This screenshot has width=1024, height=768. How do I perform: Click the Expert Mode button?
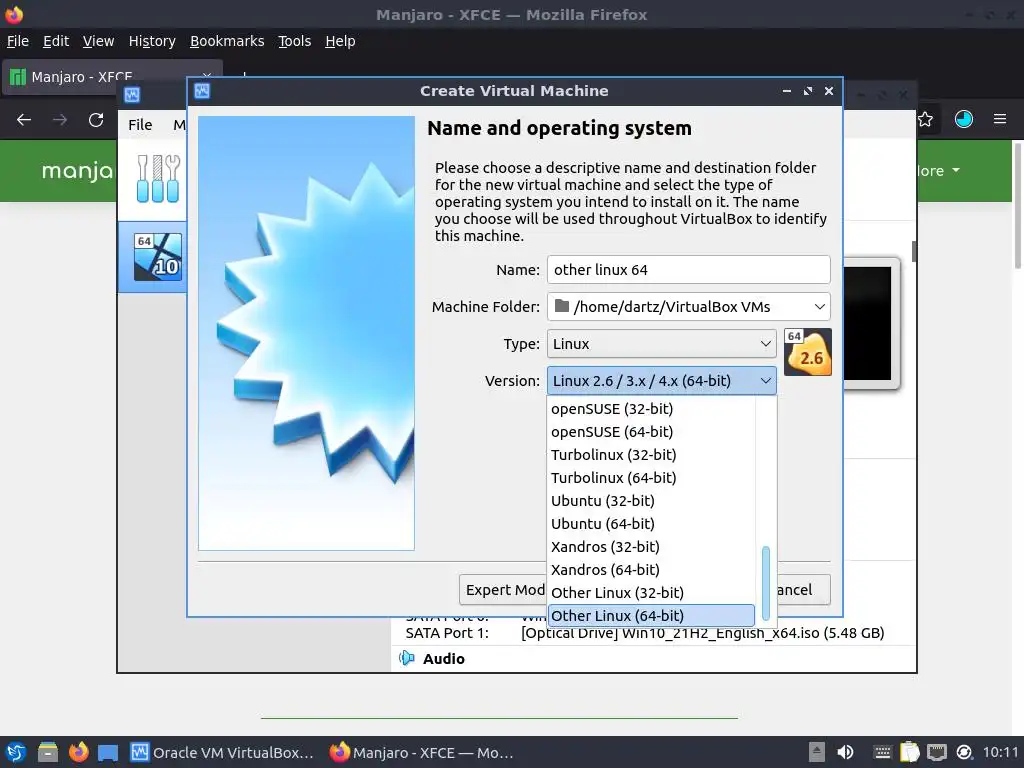[x=503, y=590]
